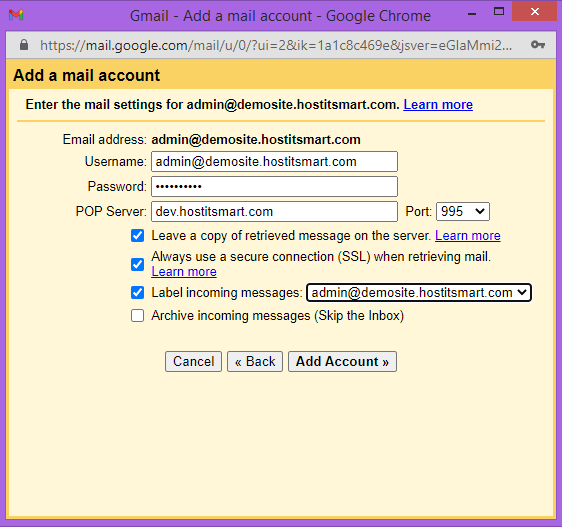The image size is (562, 527).
Task: Close the Gmail popup window
Action: tap(534, 11)
